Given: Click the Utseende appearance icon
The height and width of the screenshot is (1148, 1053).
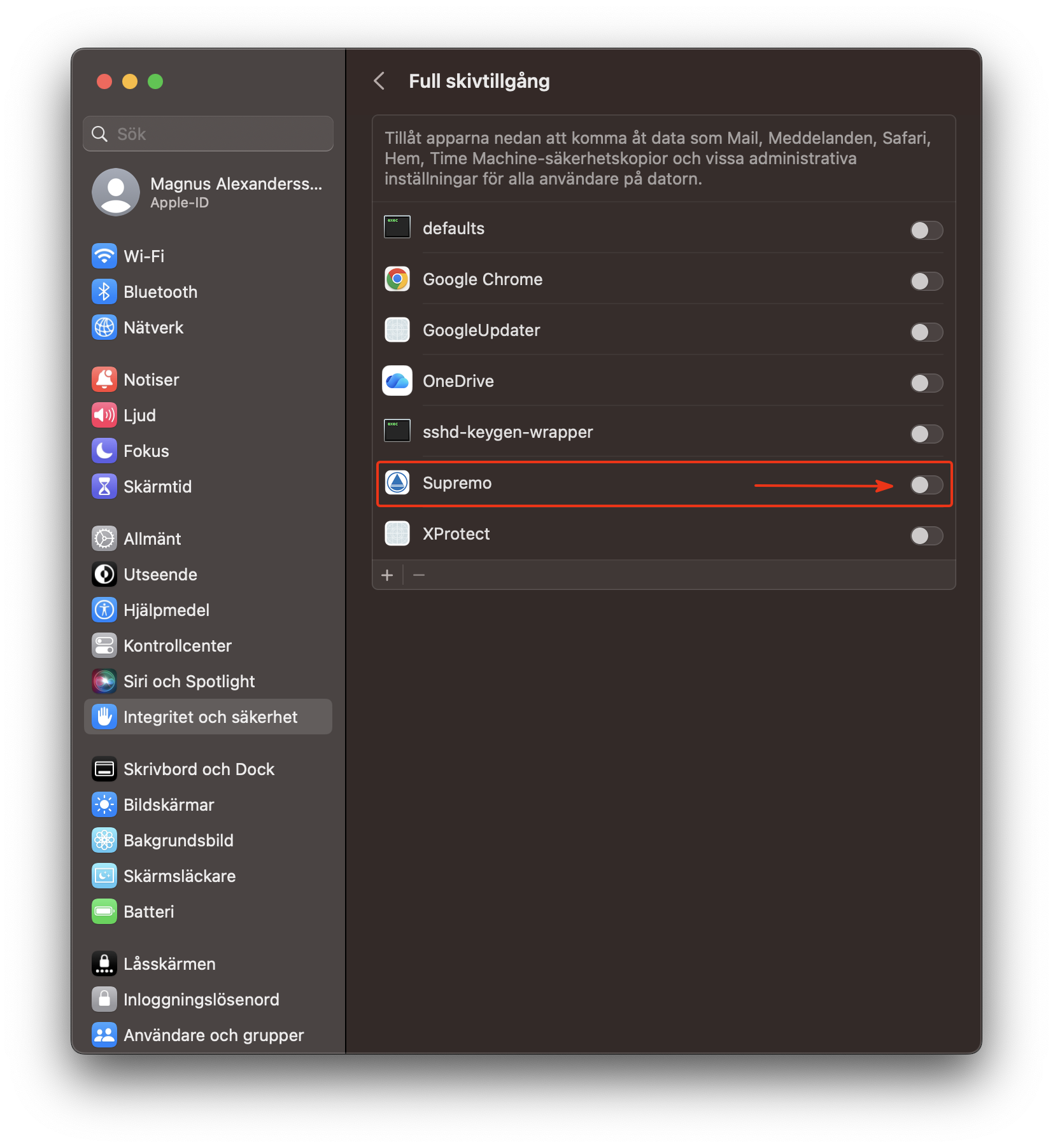Looking at the screenshot, I should tap(104, 575).
